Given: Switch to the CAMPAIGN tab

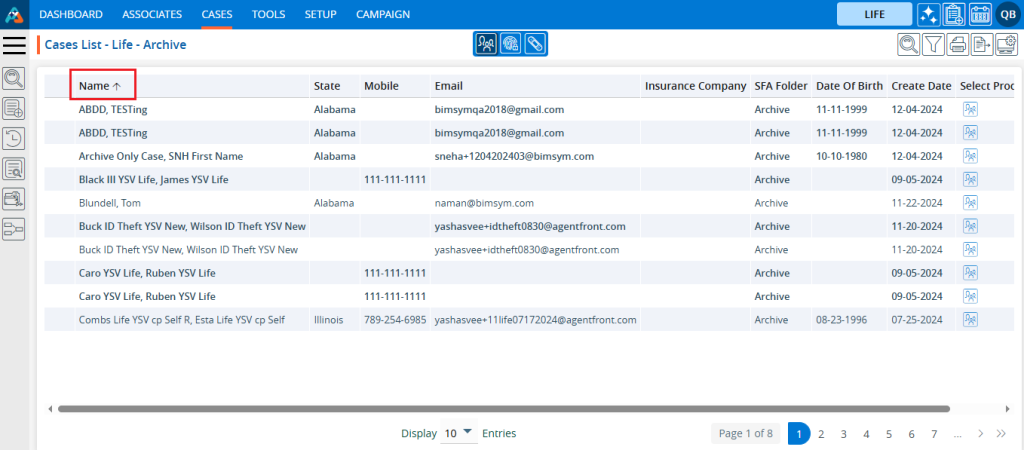Looking at the screenshot, I should coord(384,14).
